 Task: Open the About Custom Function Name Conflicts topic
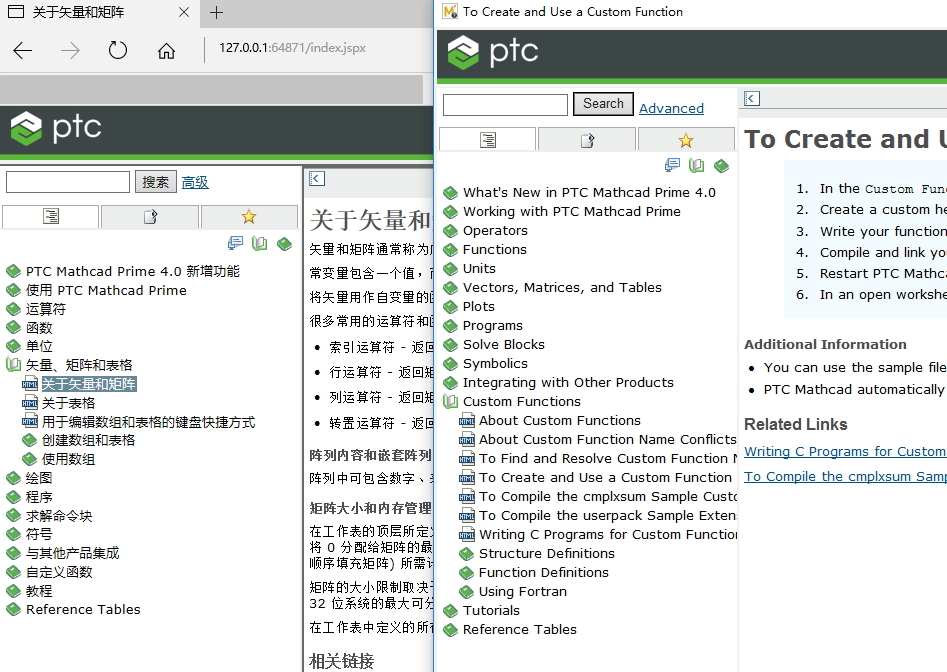coord(608,440)
